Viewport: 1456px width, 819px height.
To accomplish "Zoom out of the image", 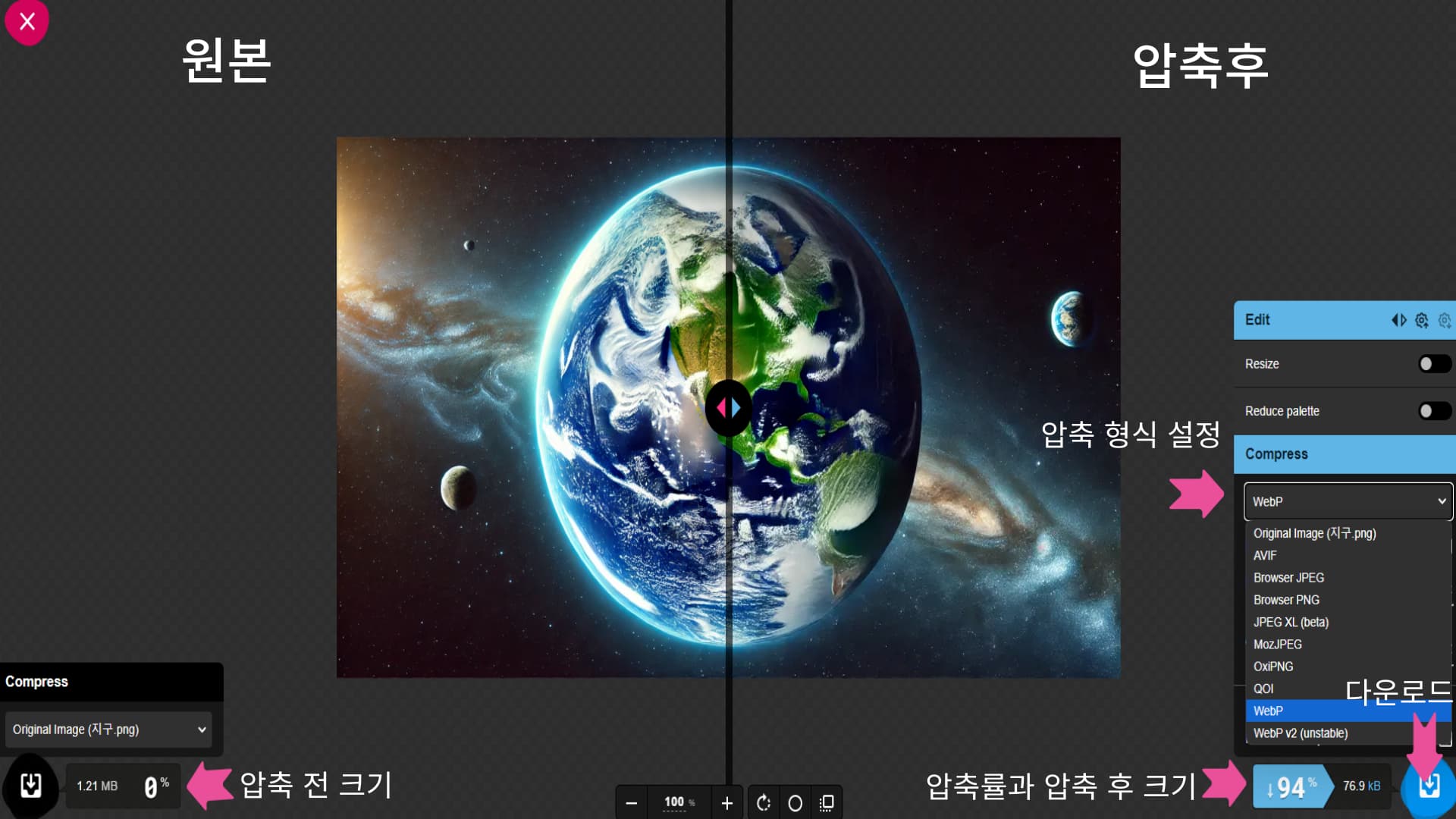I will (630, 802).
